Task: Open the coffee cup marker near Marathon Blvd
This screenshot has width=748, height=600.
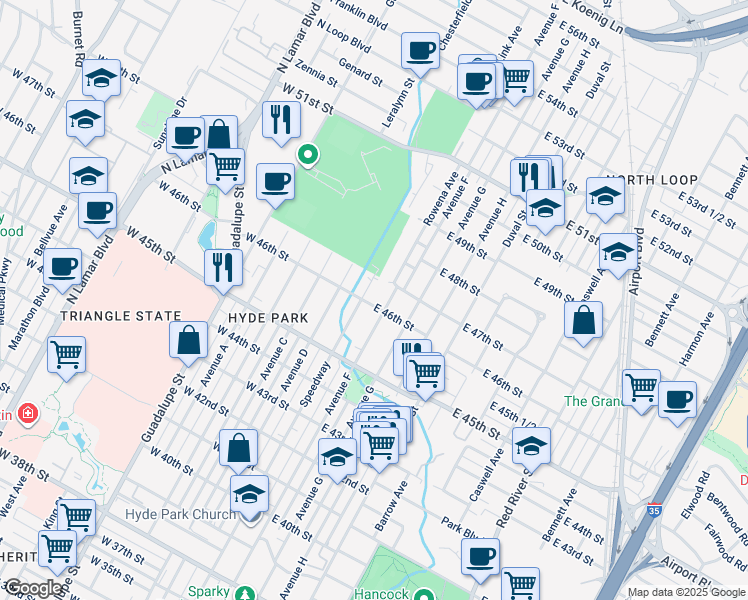Action: (63, 266)
